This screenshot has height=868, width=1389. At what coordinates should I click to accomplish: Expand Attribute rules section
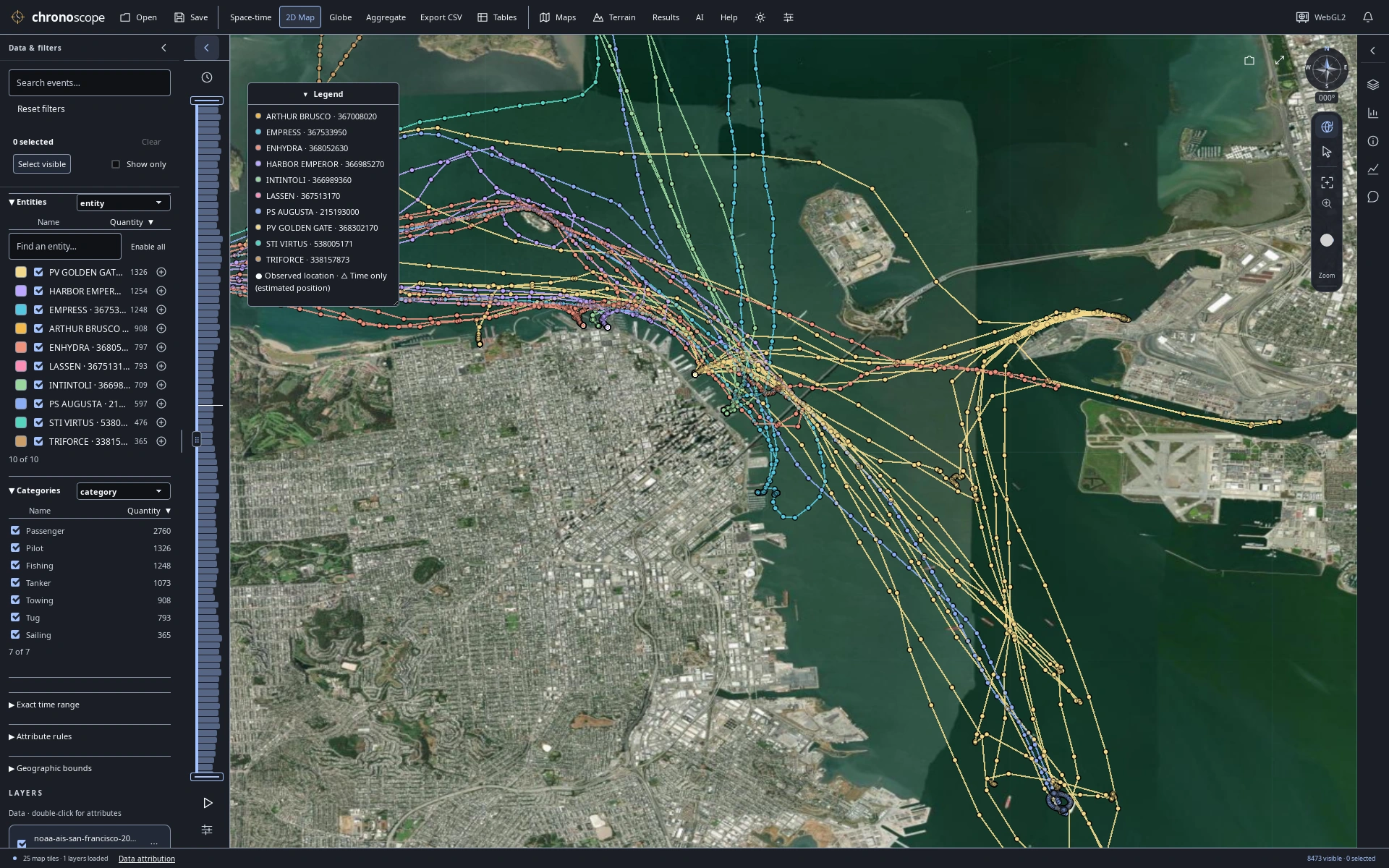(x=41, y=736)
